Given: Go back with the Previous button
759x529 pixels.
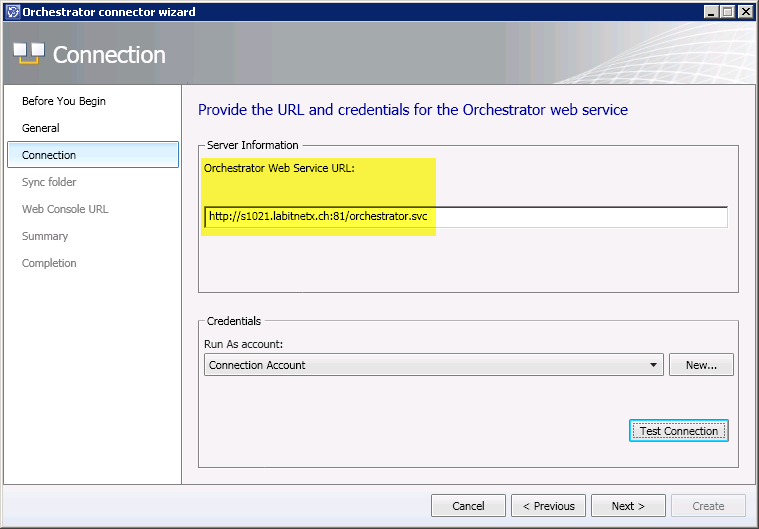Looking at the screenshot, I should [x=548, y=506].
